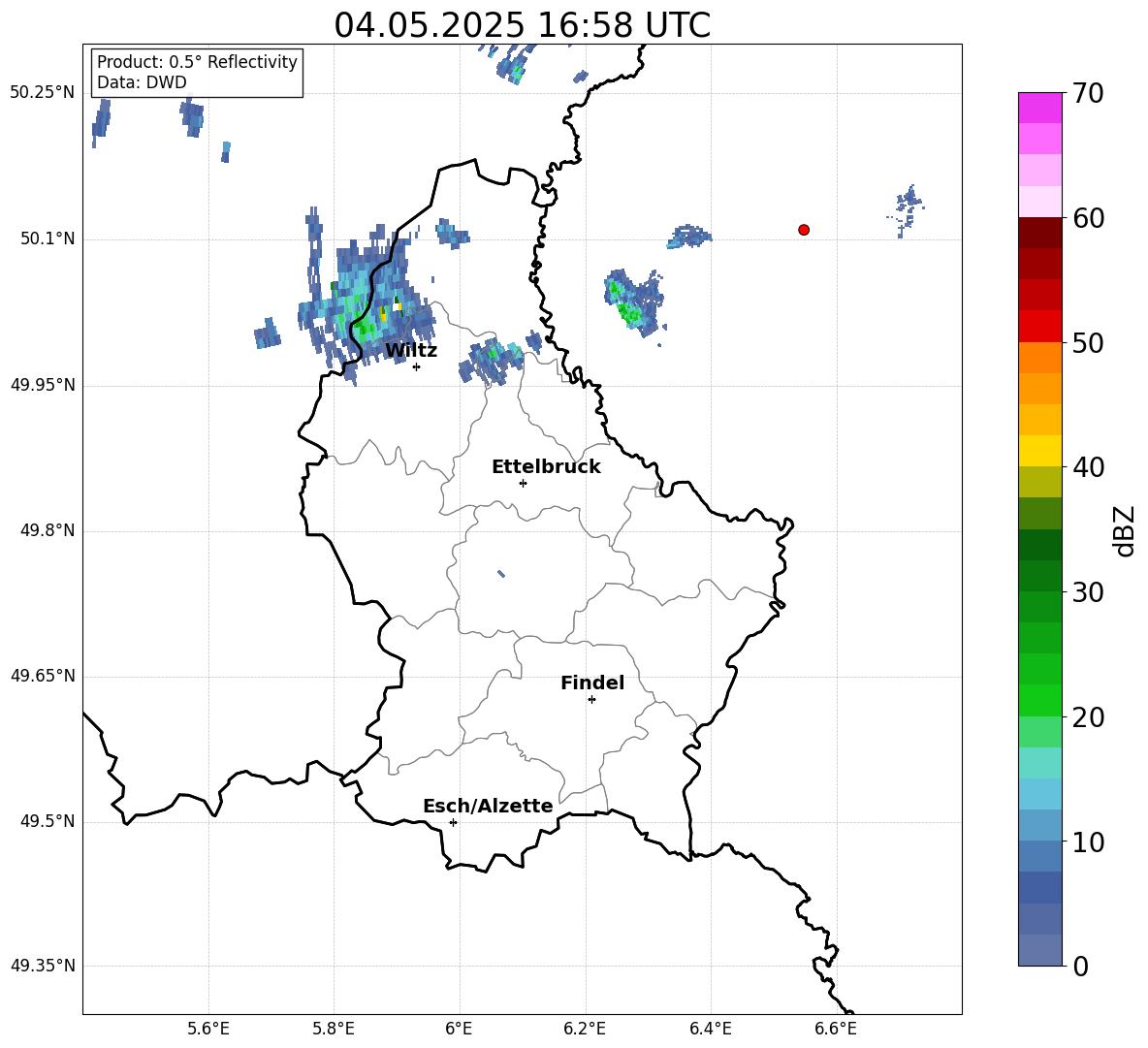This screenshot has width=1148, height=1048.
Task: Click the Findel station cross marker
Action: pos(591,700)
